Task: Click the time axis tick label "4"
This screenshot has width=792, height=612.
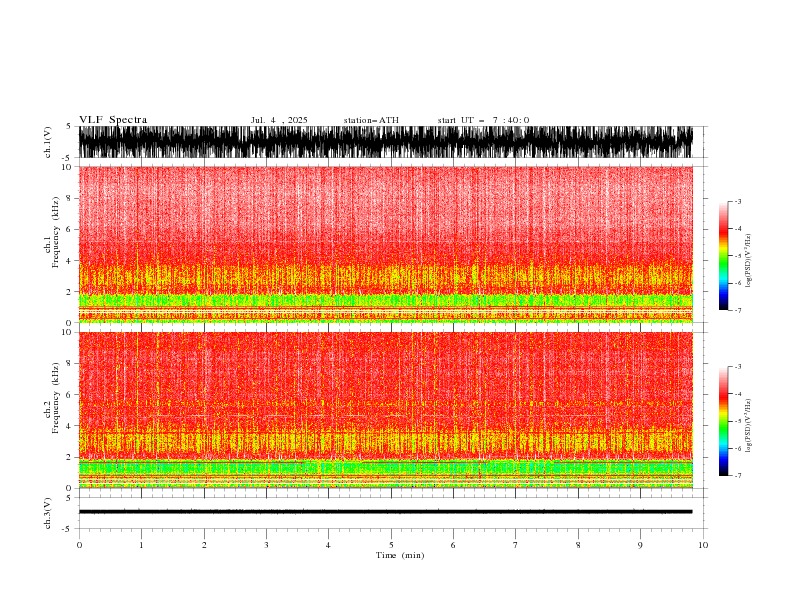Action: (x=328, y=545)
